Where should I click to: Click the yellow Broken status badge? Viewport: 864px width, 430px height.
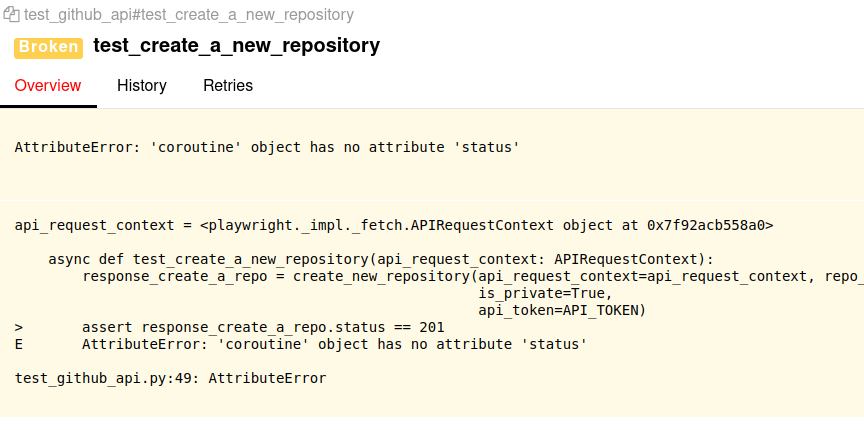(x=48, y=46)
